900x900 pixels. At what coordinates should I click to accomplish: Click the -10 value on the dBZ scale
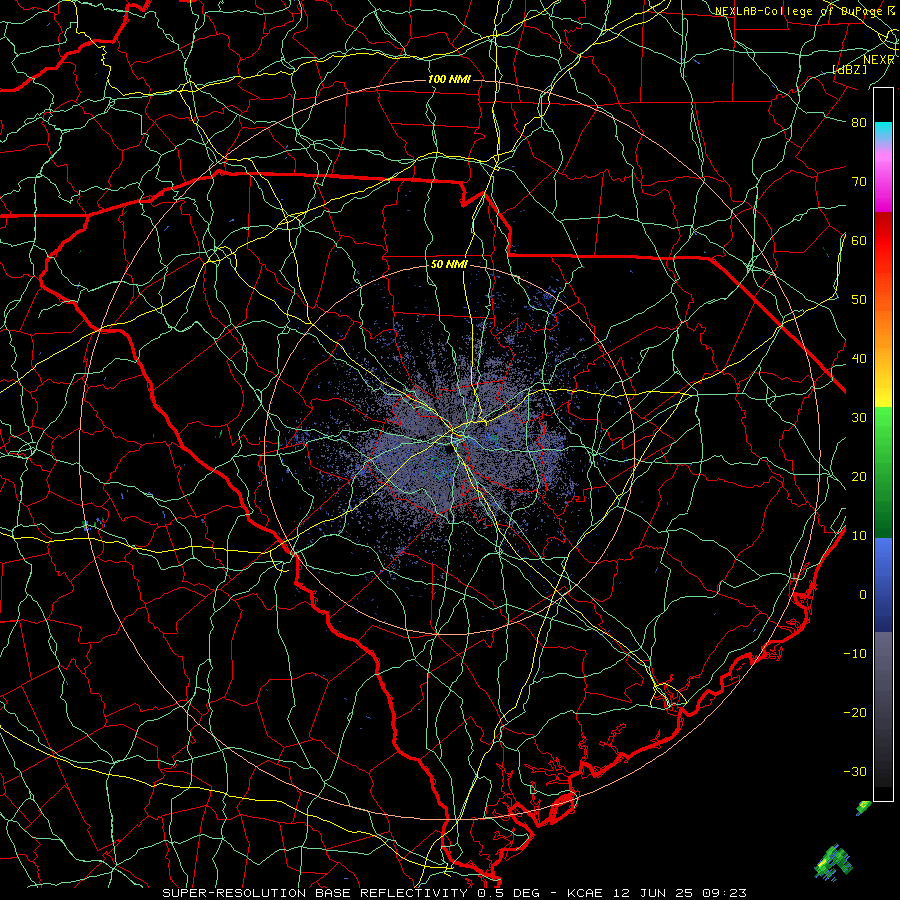[x=855, y=654]
